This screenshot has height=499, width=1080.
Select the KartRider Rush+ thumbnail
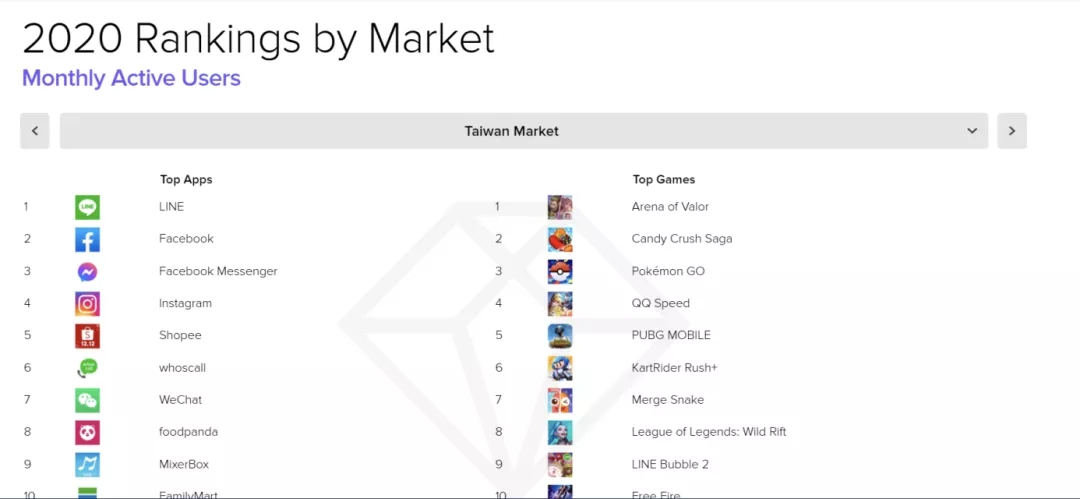(x=560, y=368)
